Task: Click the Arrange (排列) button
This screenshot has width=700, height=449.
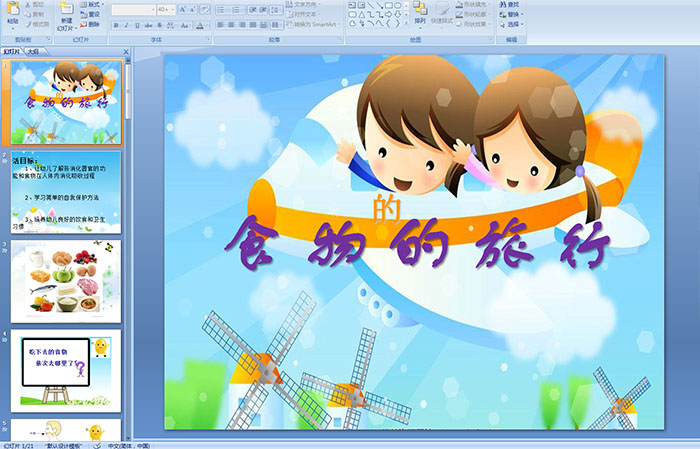Action: click(x=420, y=13)
